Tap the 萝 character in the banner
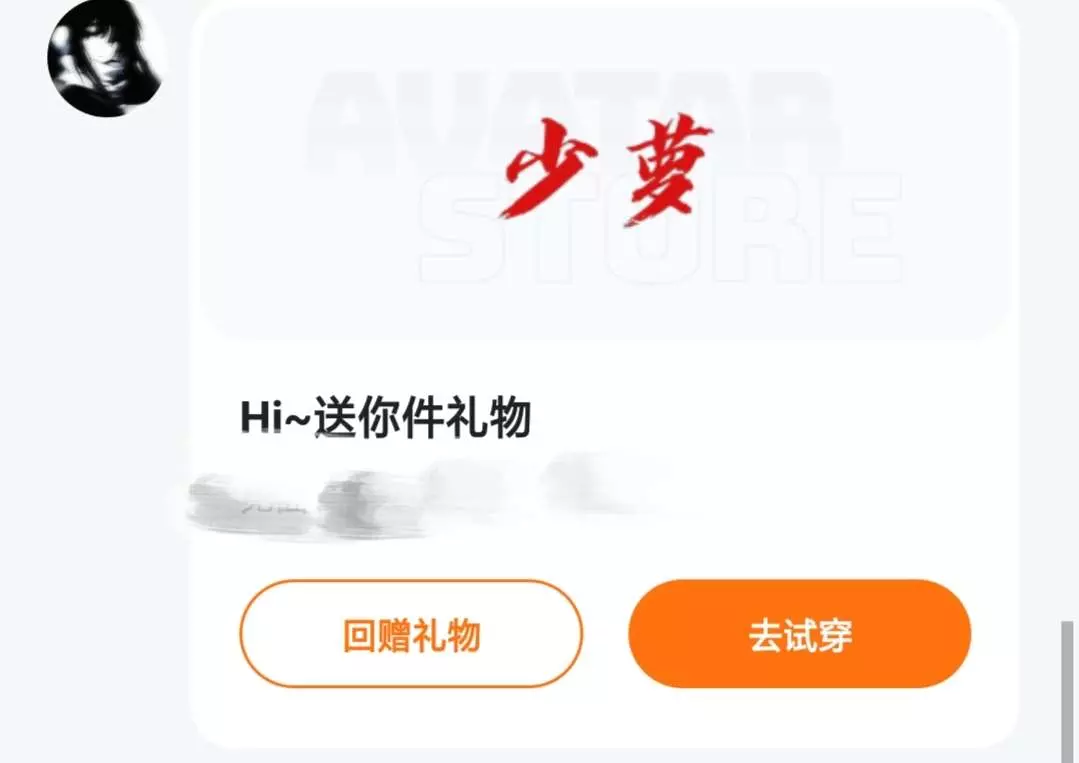Screen dimensions: 1079x763 pyautogui.click(x=669, y=172)
